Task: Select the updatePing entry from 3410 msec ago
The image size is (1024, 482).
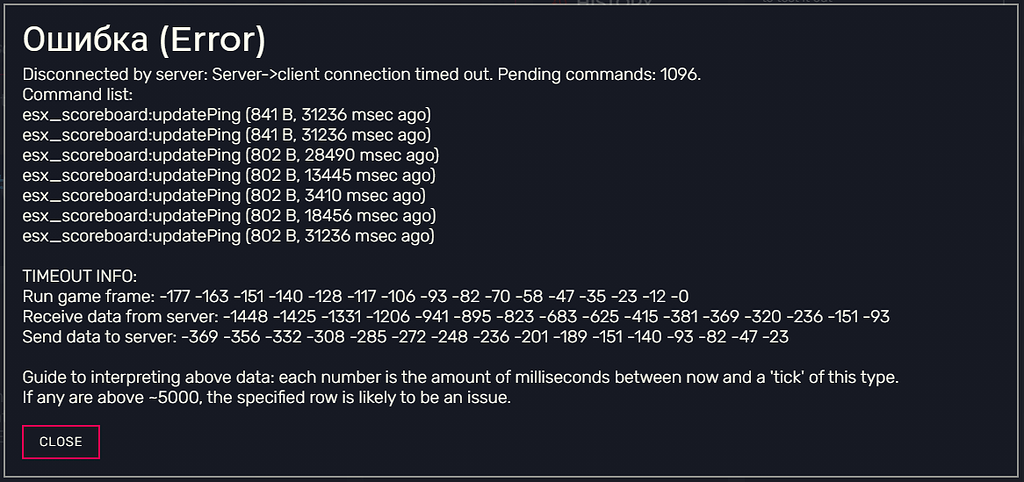Action: pos(224,195)
